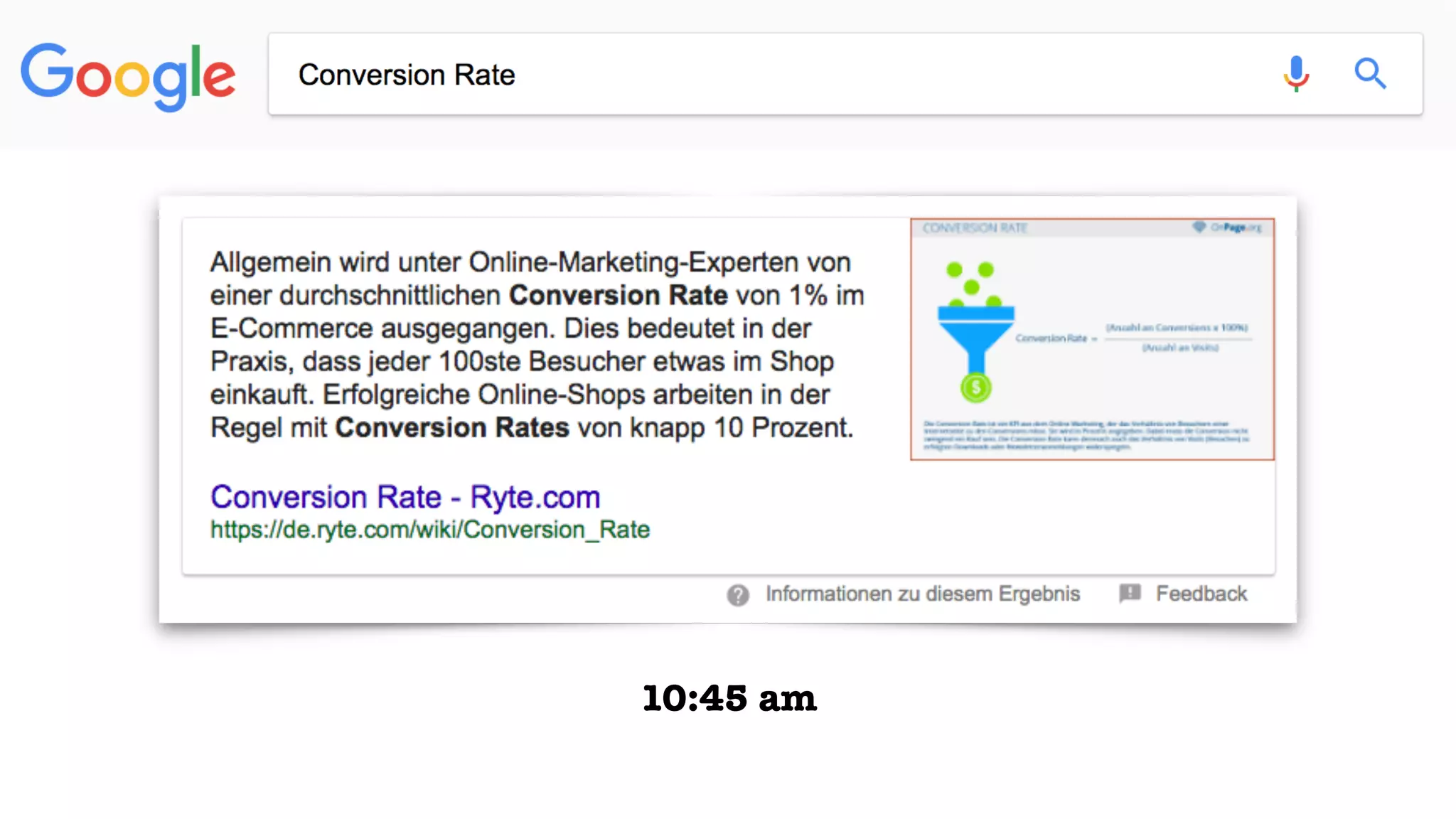The height and width of the screenshot is (819, 1456).
Task: Click the Google logo
Action: [x=128, y=75]
